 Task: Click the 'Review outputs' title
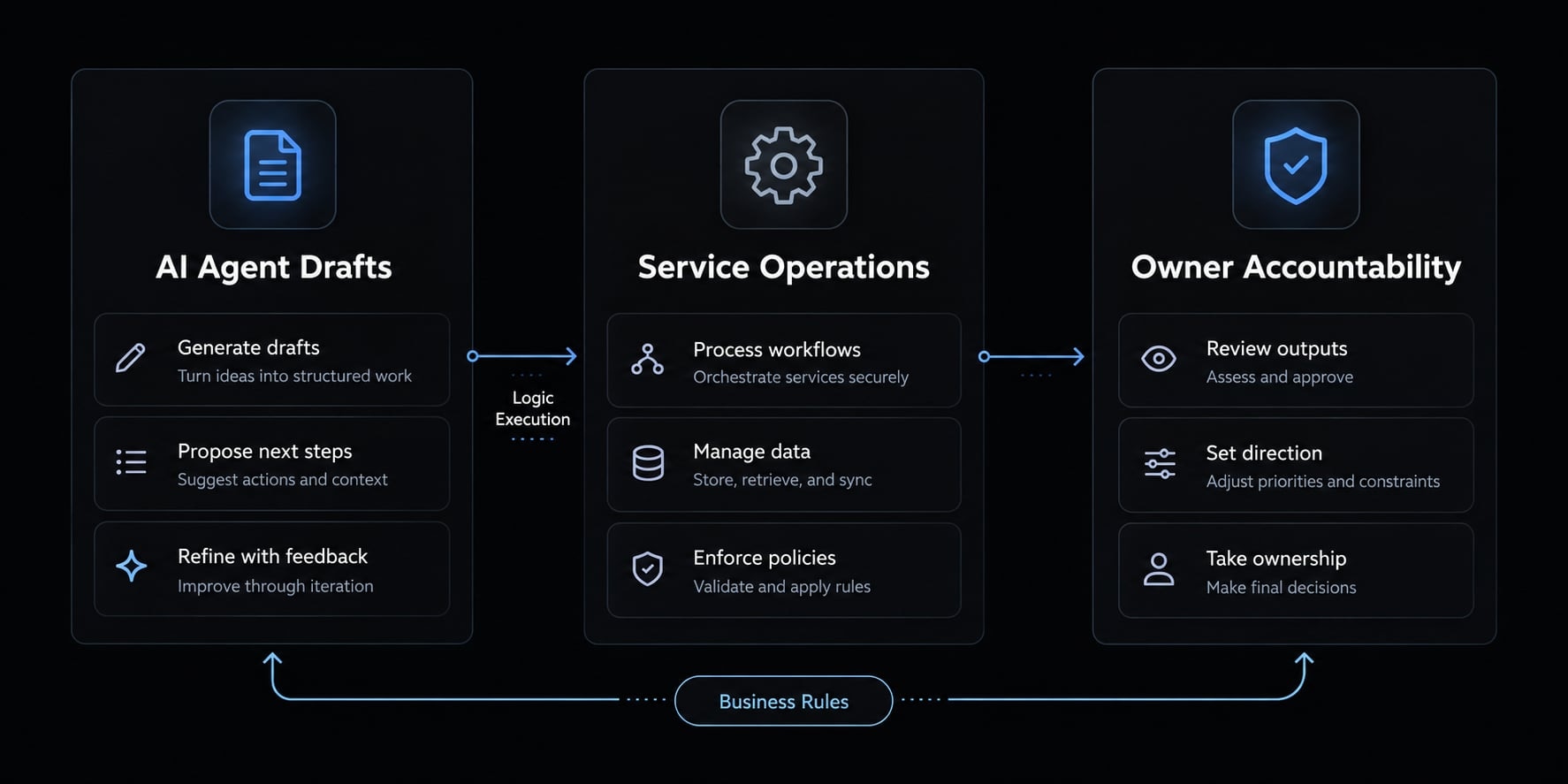tap(1276, 349)
